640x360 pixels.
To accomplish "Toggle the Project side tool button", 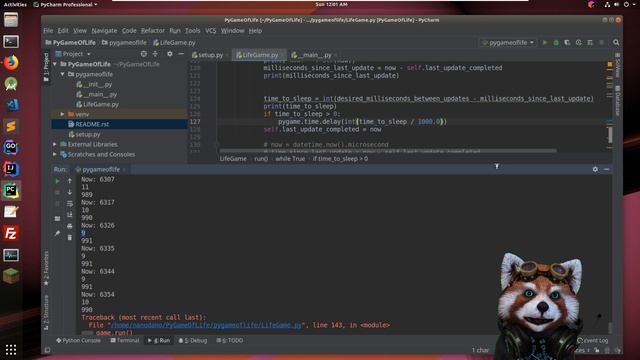I will pos(46,67).
